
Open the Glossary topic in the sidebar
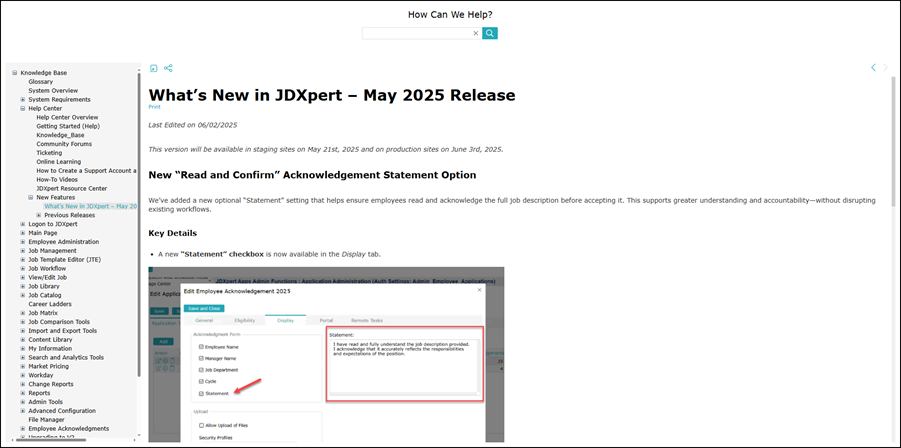click(41, 82)
